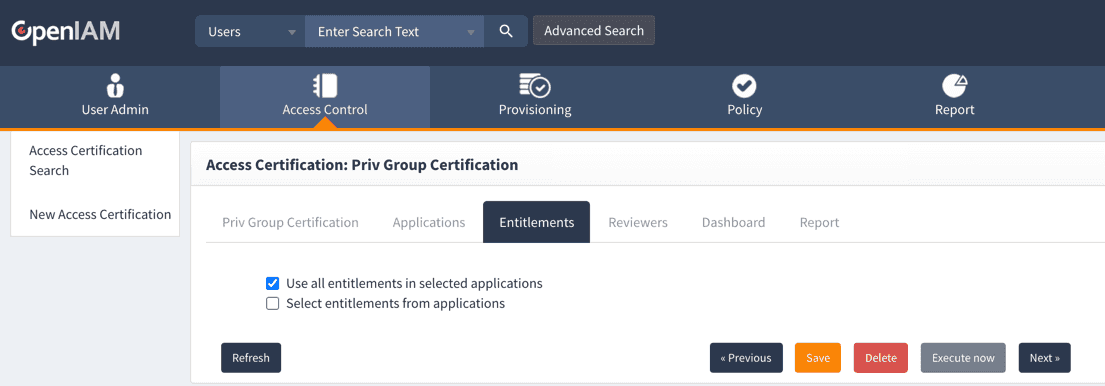Click the red Delete button

(x=881, y=358)
